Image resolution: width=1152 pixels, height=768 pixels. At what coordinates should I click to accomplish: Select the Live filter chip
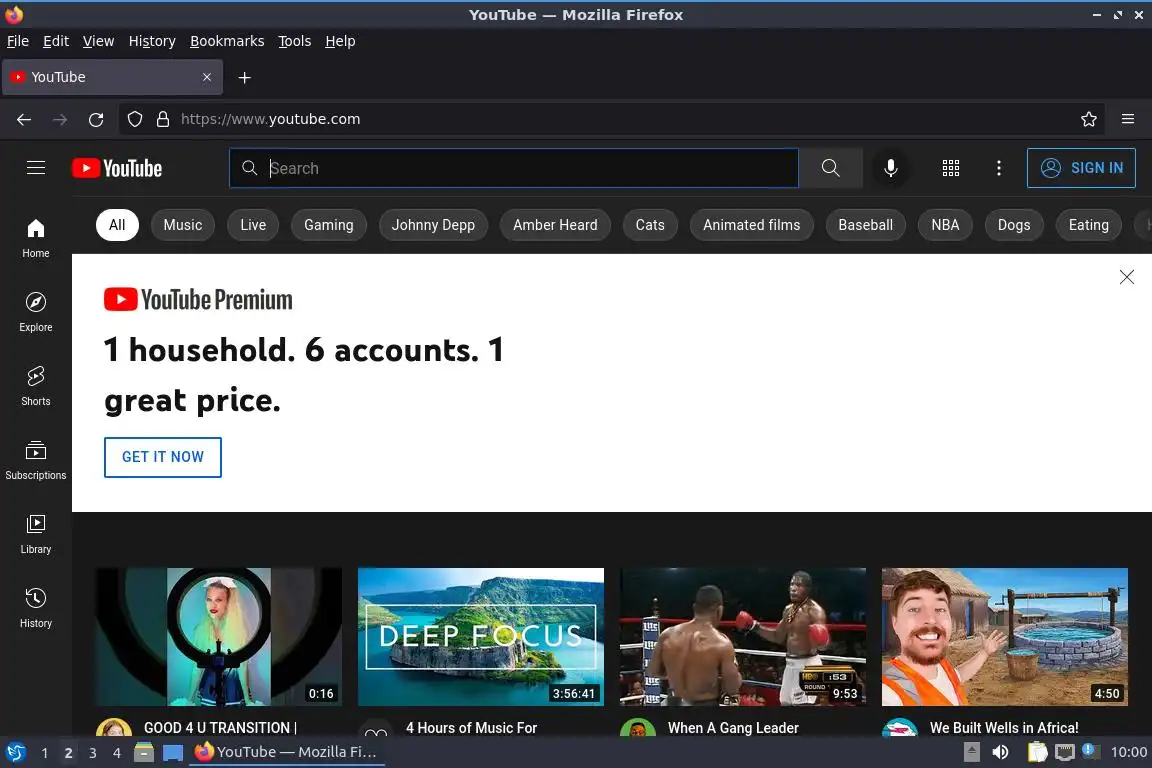[x=253, y=225]
